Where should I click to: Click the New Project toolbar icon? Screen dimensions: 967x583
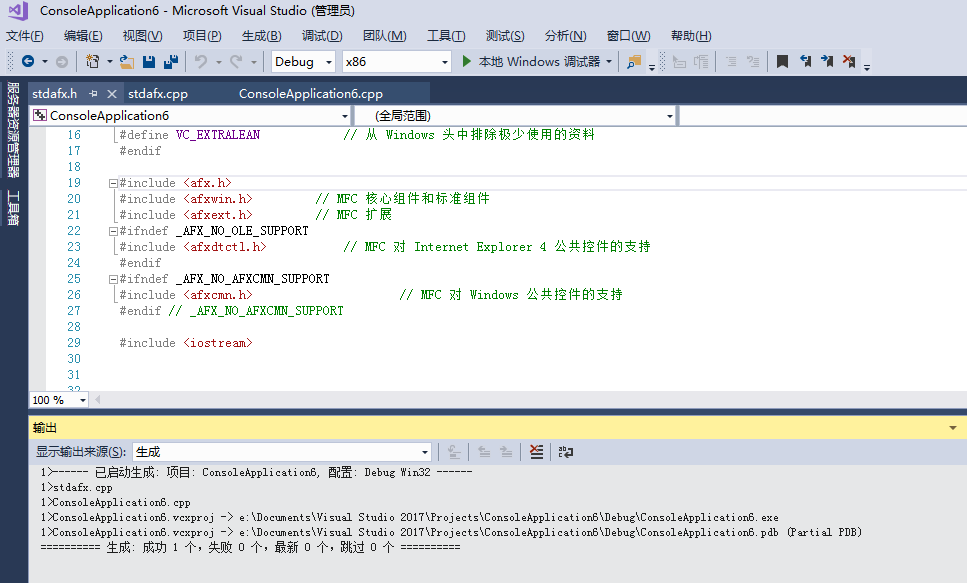point(93,61)
